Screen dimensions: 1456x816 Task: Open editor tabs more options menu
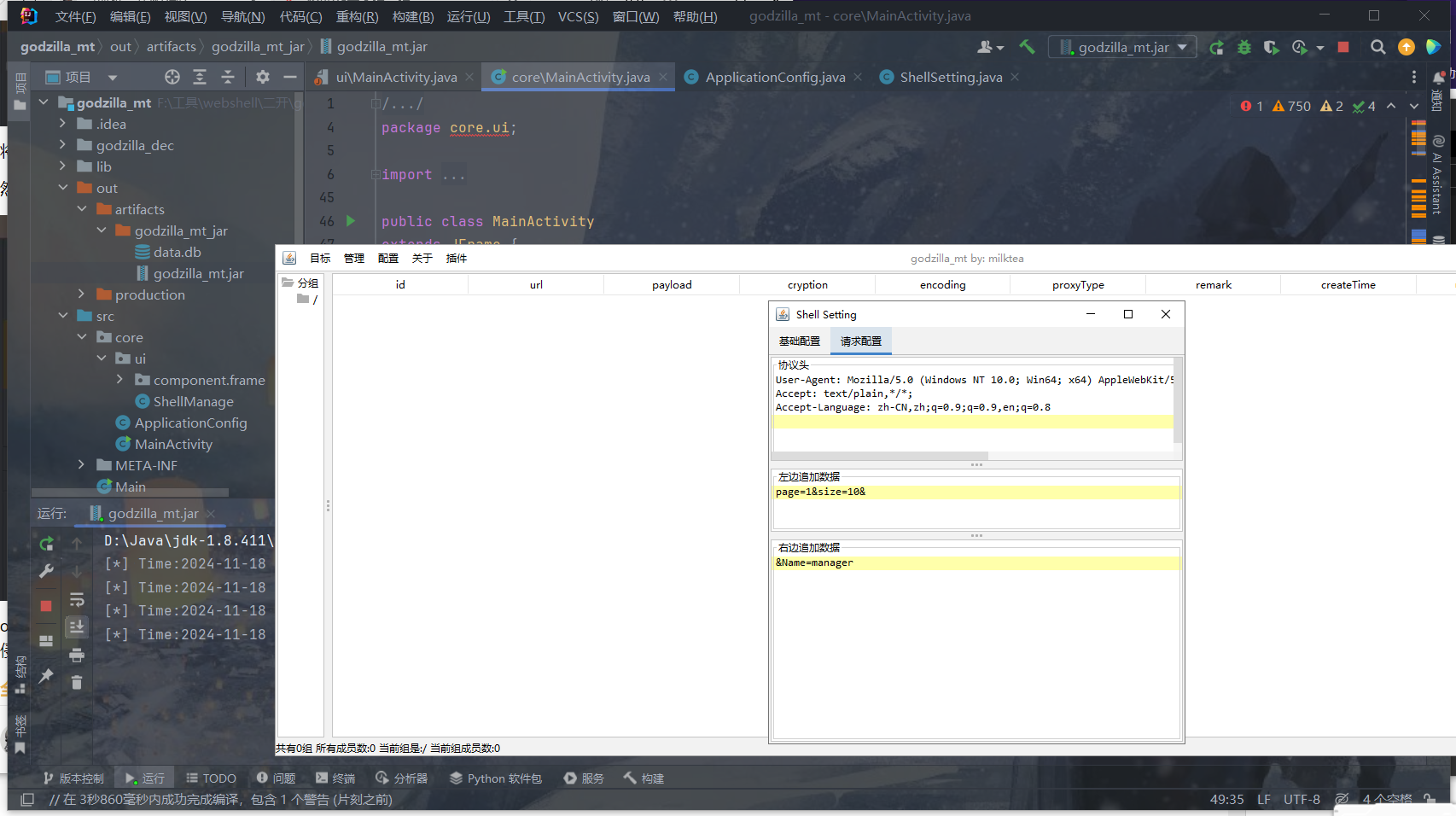click(1414, 77)
